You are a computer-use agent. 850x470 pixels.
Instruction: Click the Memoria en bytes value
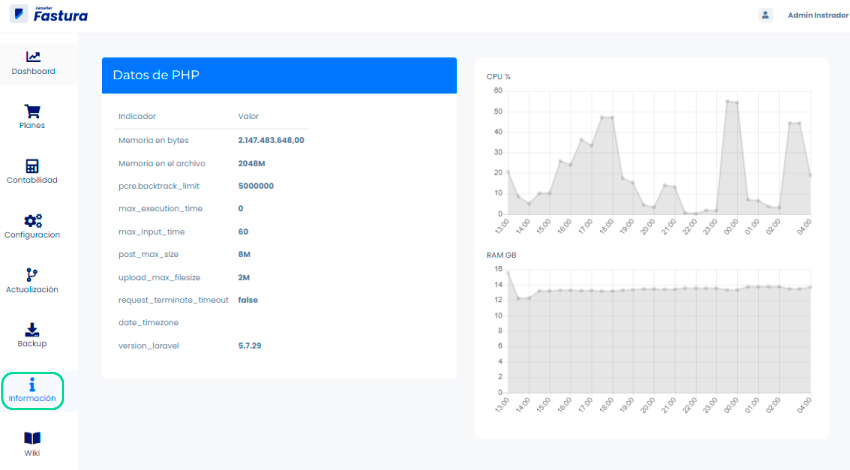pyautogui.click(x=270, y=140)
